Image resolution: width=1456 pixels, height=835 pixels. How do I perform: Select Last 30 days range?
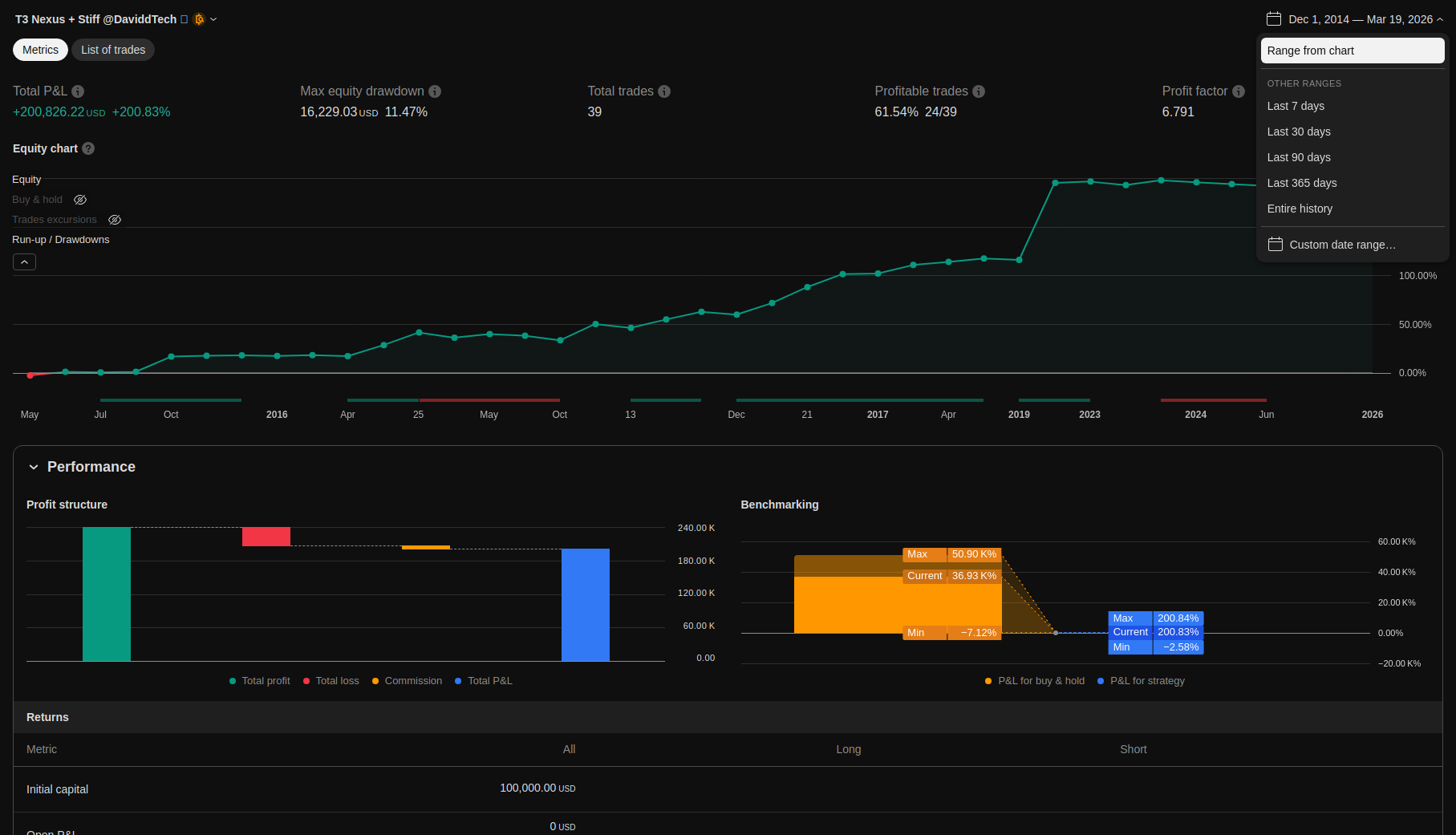click(x=1299, y=132)
